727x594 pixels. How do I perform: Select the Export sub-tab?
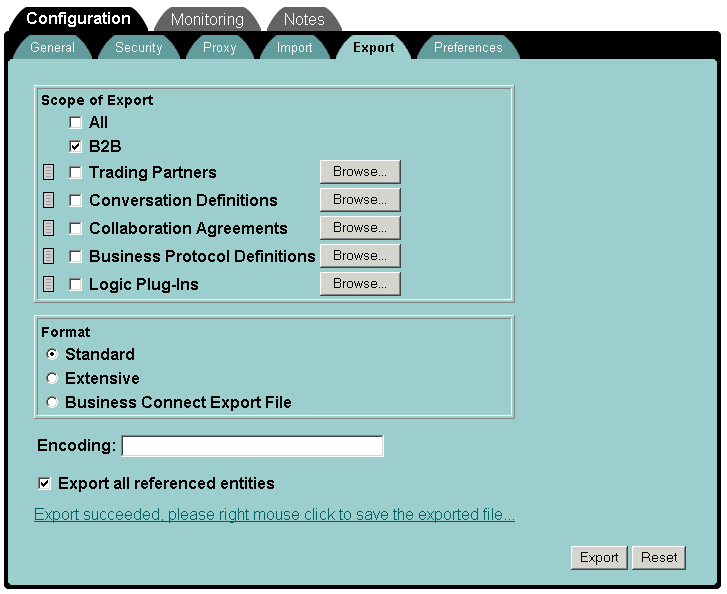click(x=373, y=47)
